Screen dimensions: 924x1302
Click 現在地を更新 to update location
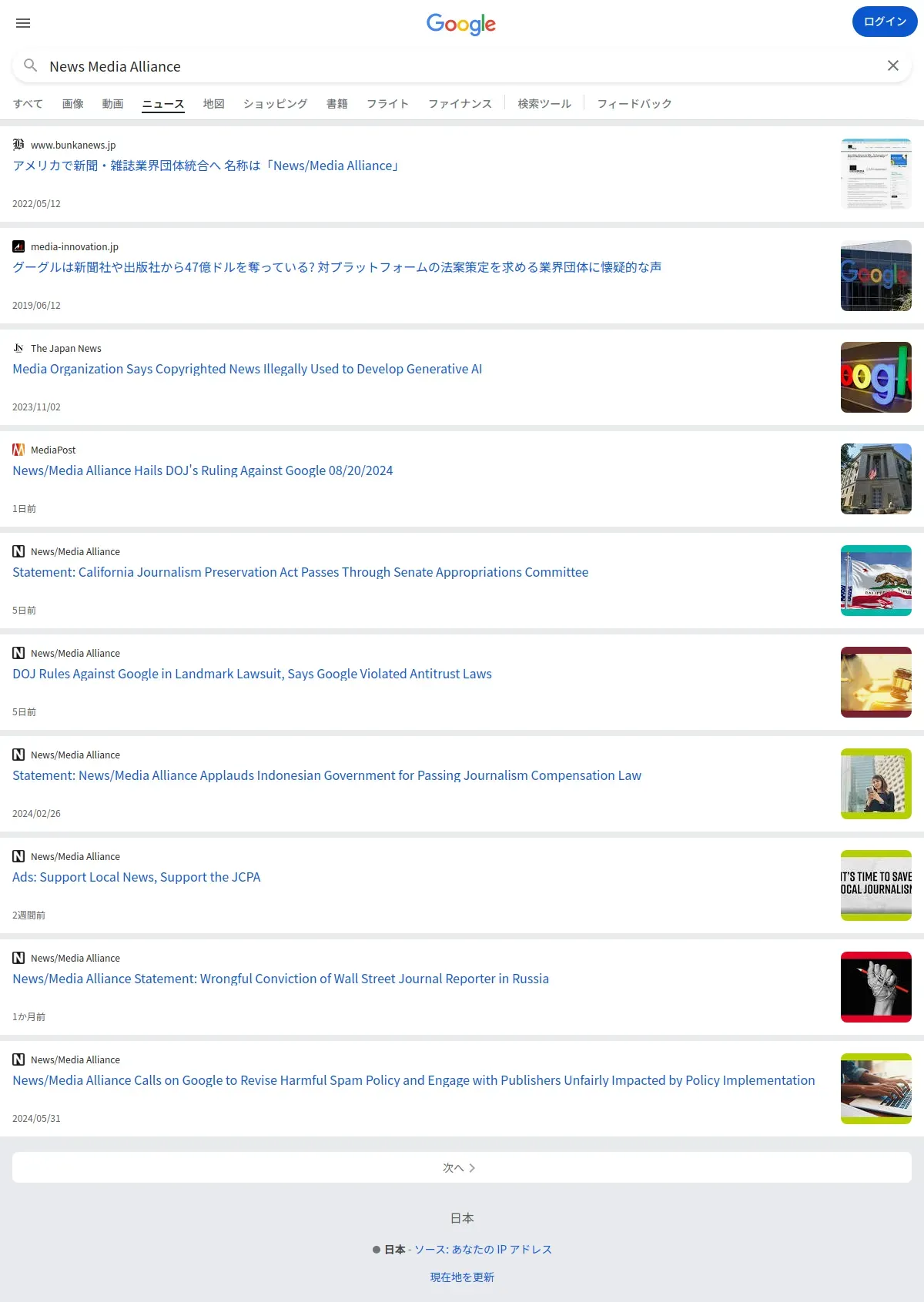[462, 1277]
